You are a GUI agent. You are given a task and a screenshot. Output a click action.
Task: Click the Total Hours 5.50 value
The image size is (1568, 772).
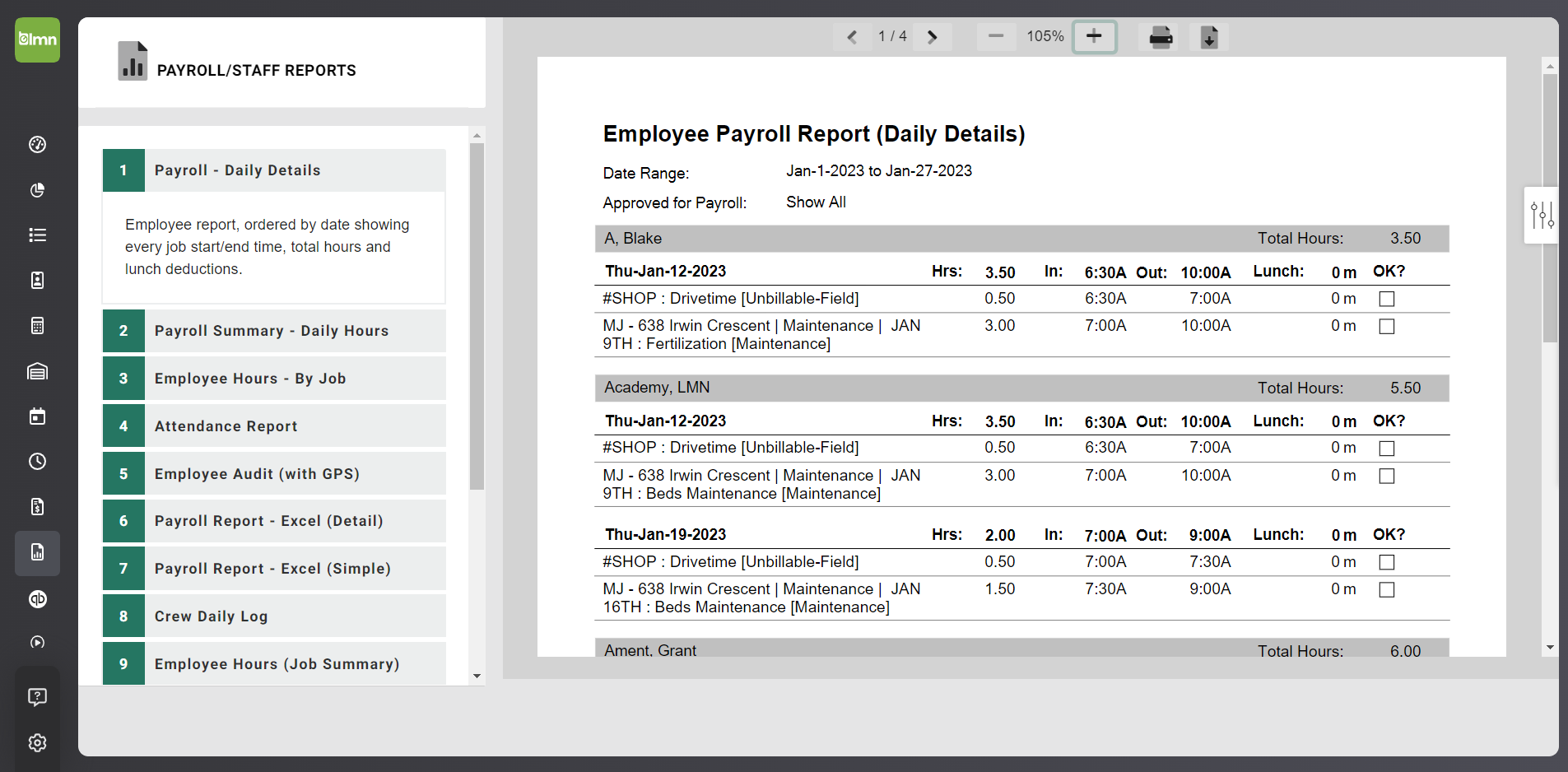pos(1405,388)
